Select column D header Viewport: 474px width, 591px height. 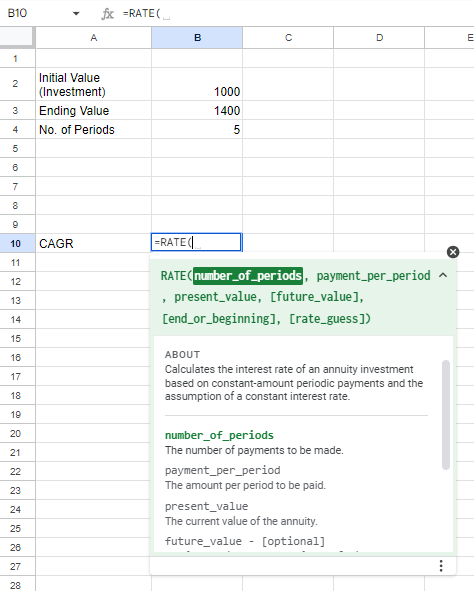(379, 38)
